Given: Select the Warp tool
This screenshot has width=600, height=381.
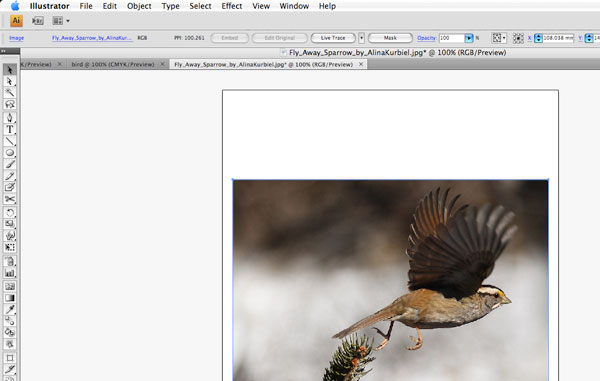Looking at the screenshot, I should (10, 236).
